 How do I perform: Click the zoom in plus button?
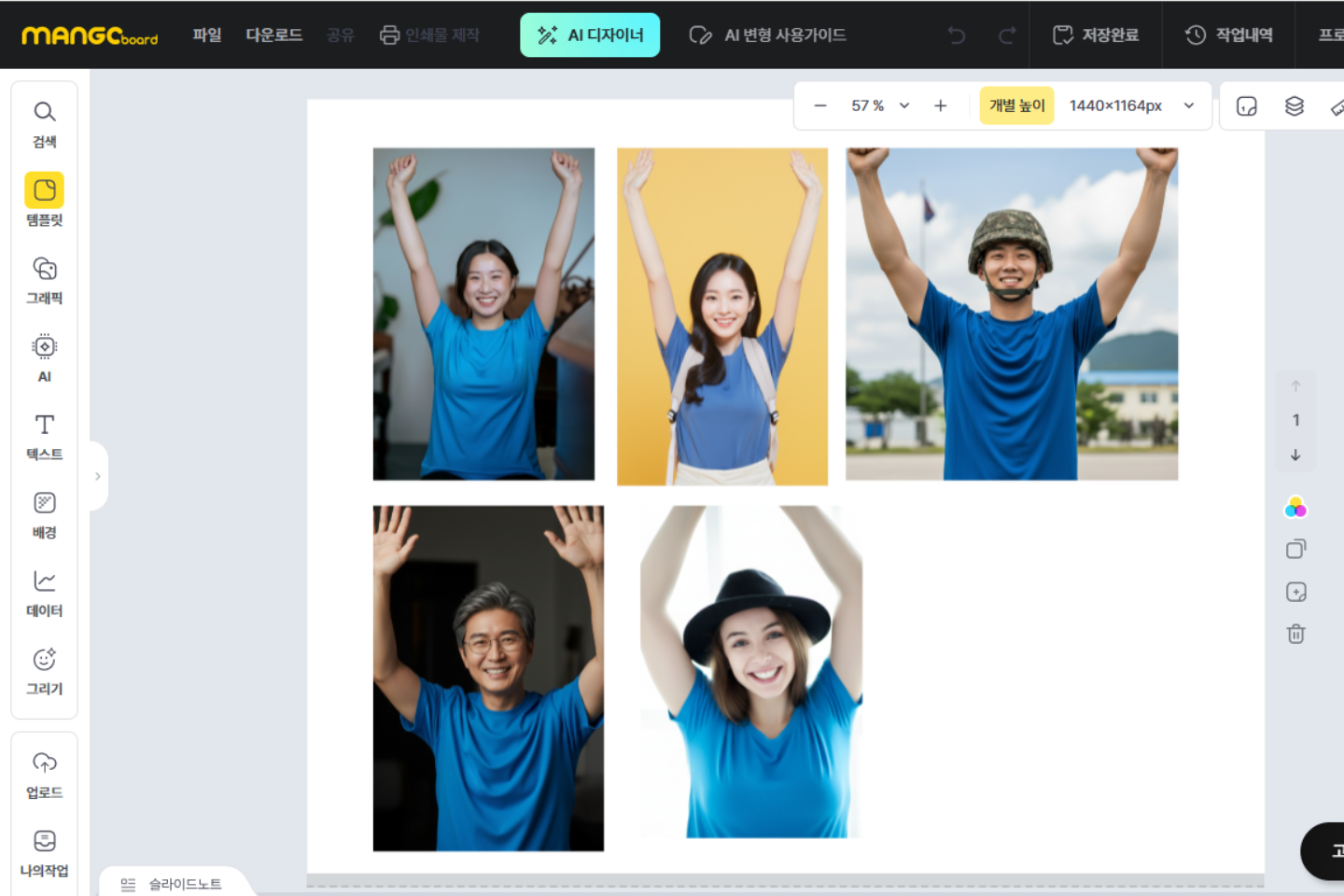click(940, 105)
